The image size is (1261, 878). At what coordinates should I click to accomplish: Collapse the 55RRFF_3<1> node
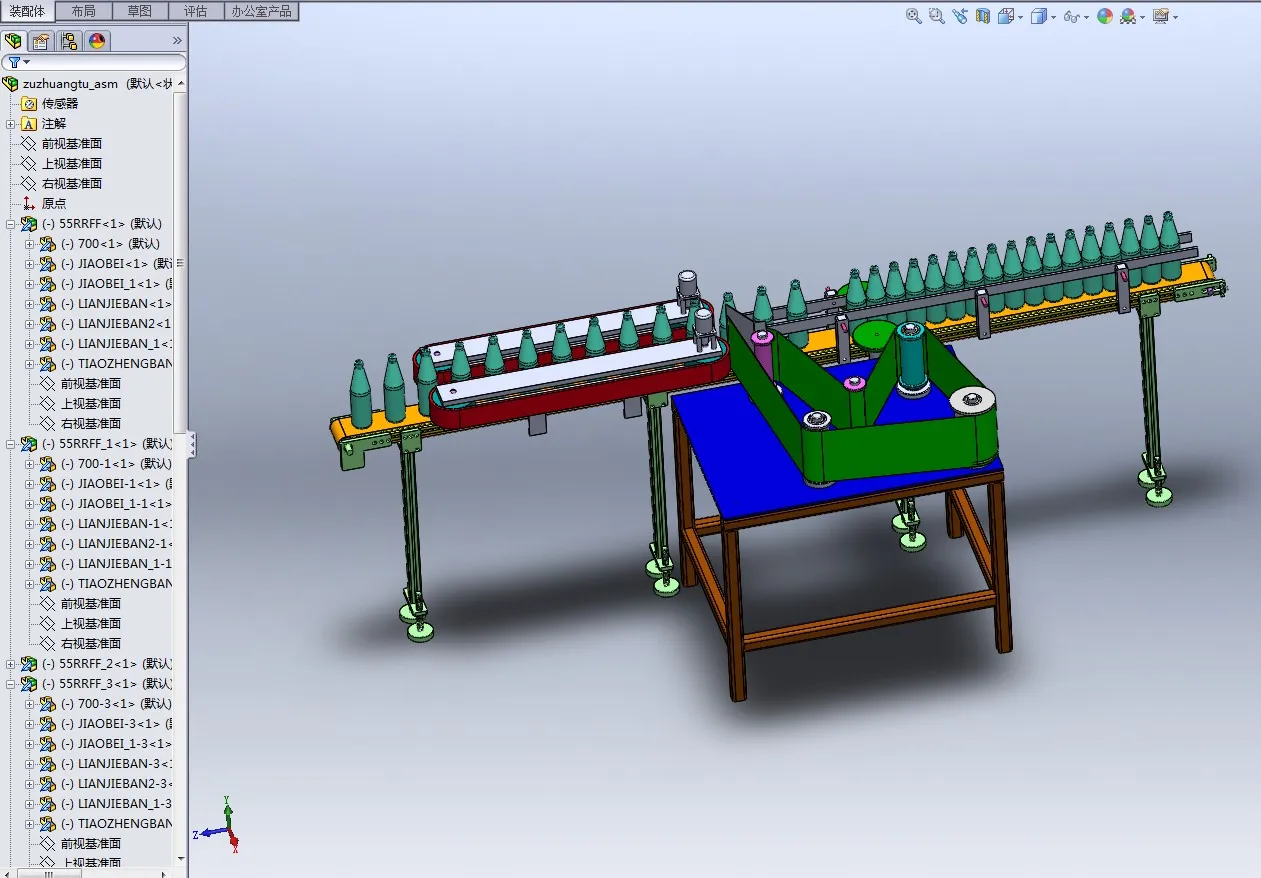11,684
